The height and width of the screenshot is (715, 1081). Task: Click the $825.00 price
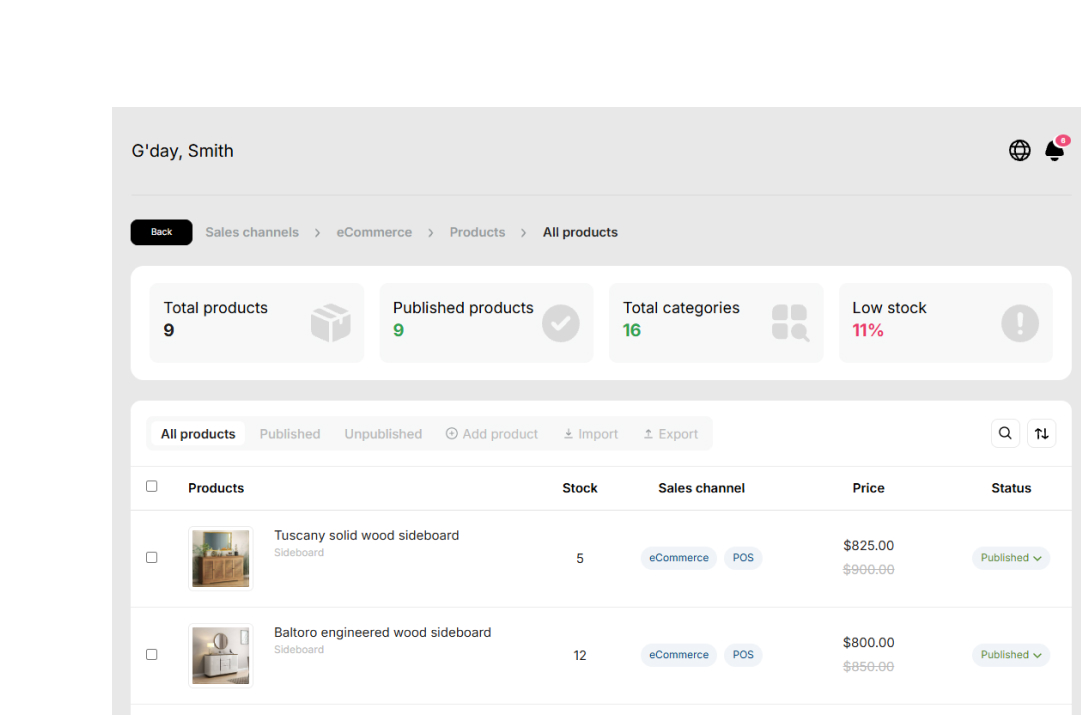click(x=868, y=545)
